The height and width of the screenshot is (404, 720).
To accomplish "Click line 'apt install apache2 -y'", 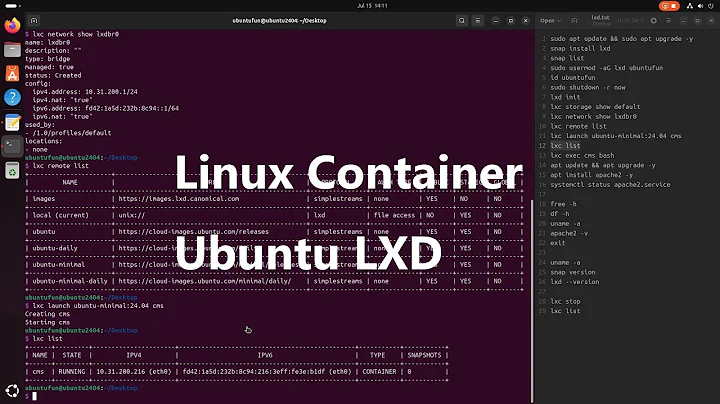I will (591, 175).
